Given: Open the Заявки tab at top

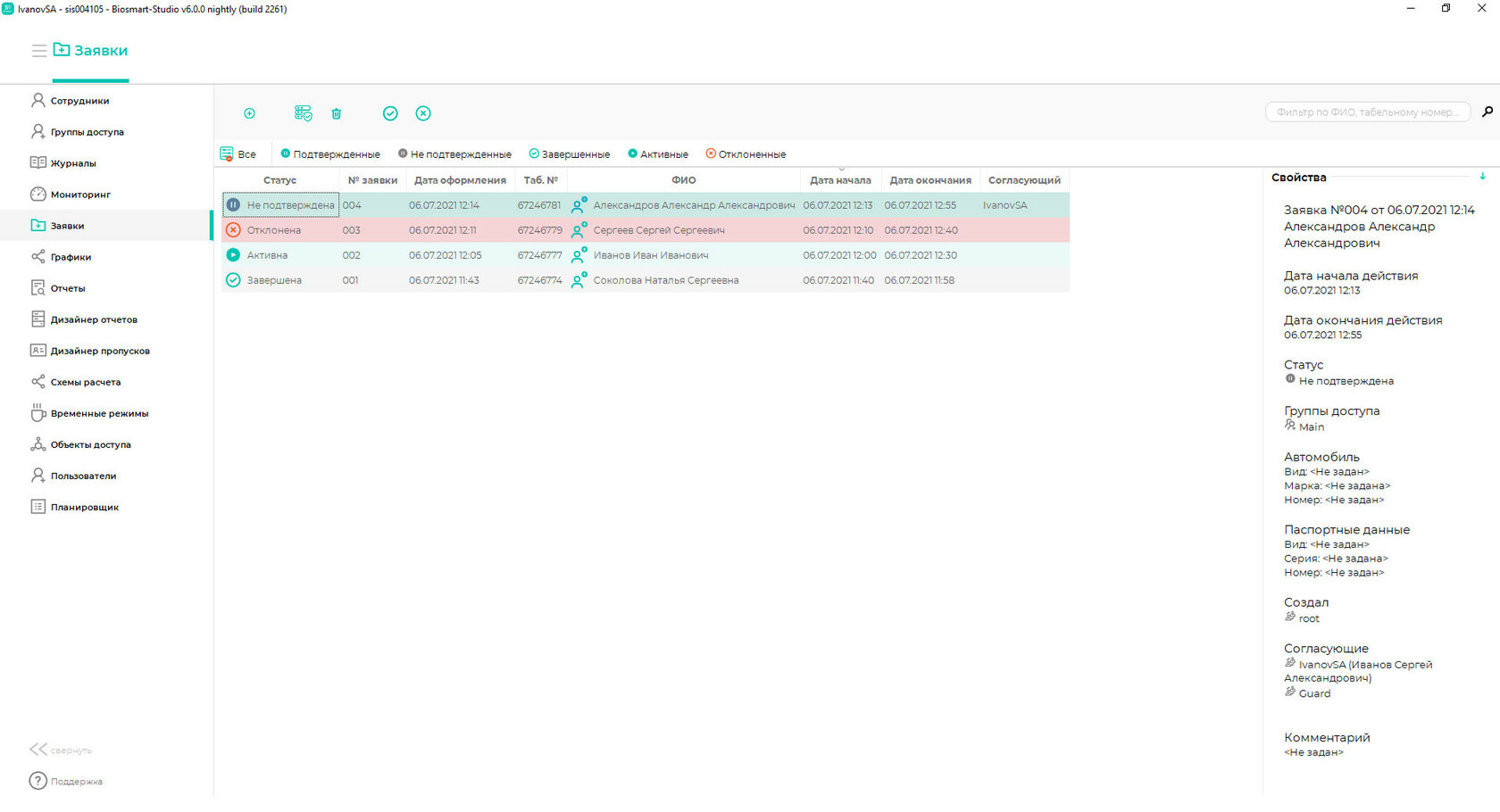Looking at the screenshot, I should [x=90, y=51].
